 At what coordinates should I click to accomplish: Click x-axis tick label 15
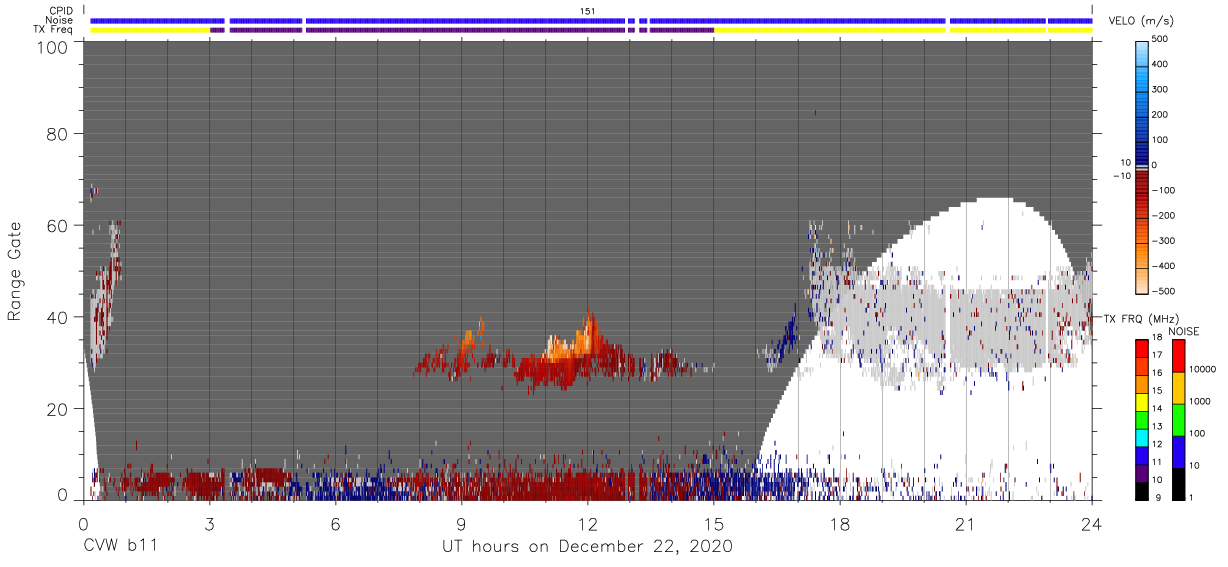point(713,524)
